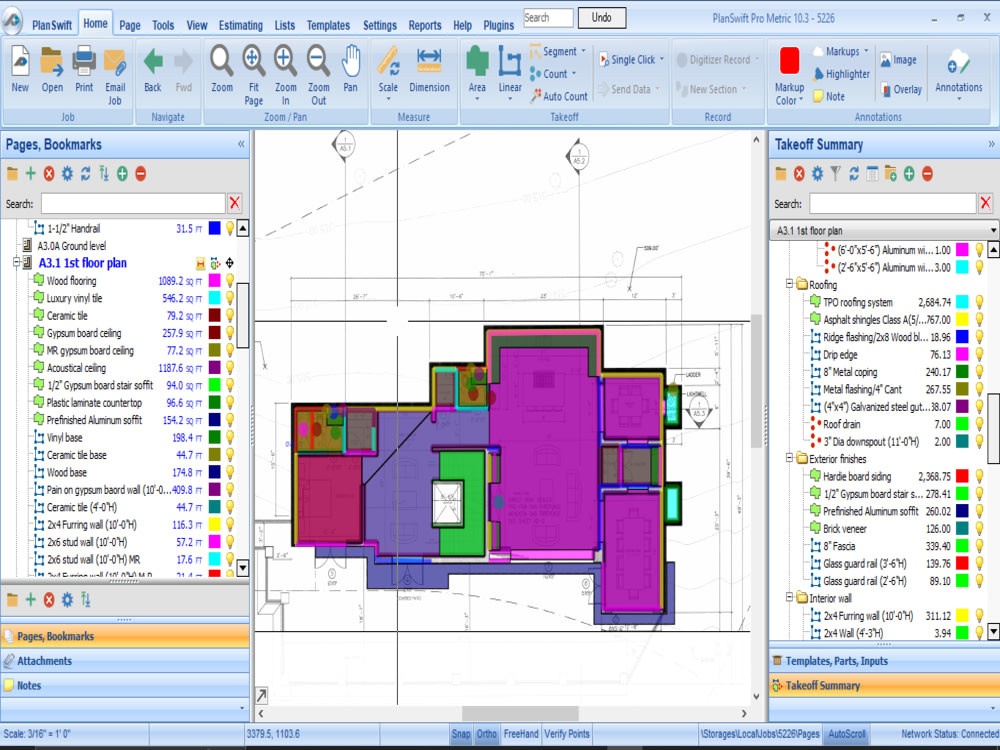Click Luxury vinyl tile cyan color swatch
This screenshot has height=750, width=1000.
coord(214,298)
